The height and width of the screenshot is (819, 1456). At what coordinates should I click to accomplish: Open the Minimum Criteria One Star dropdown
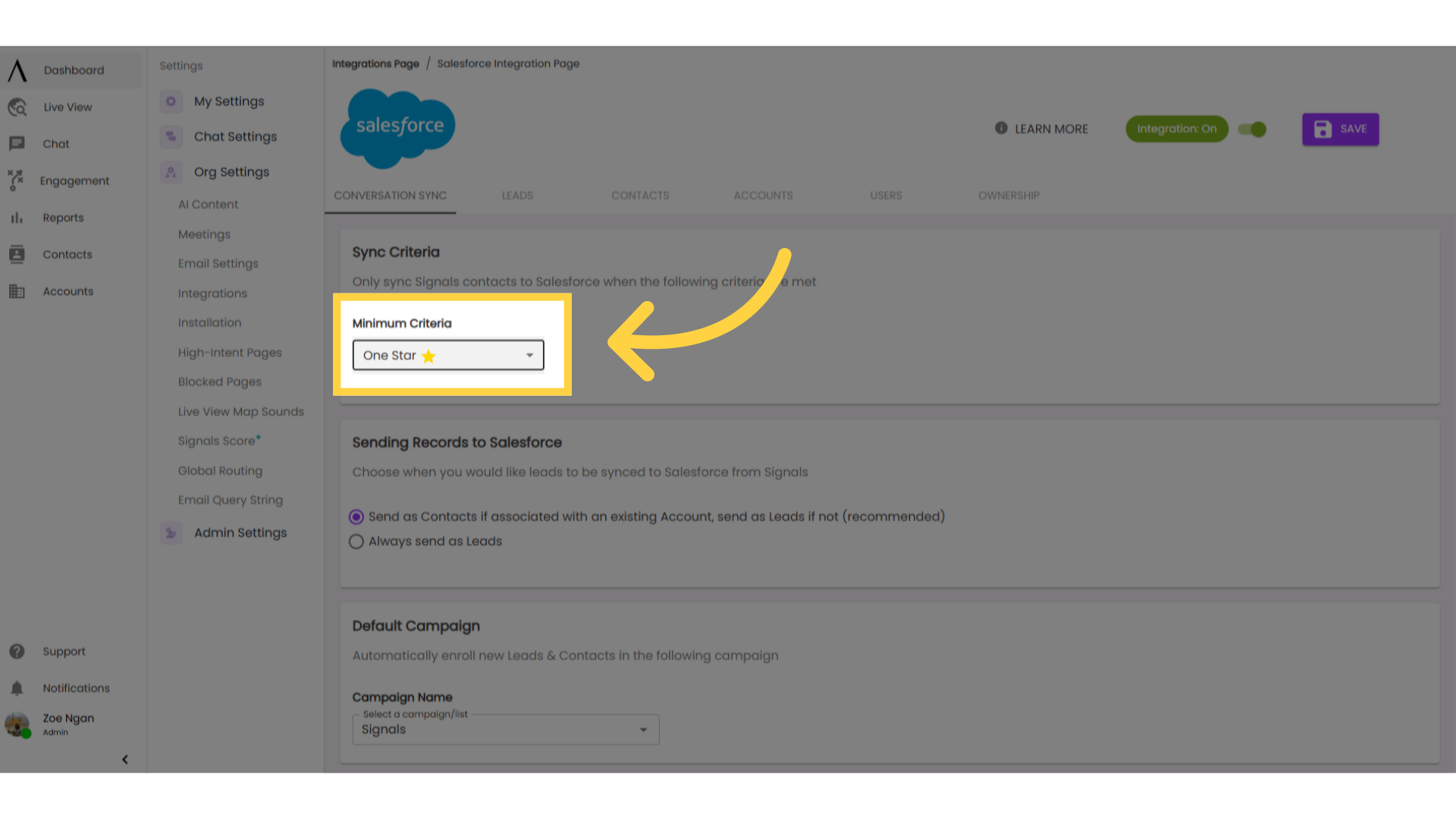(x=448, y=355)
